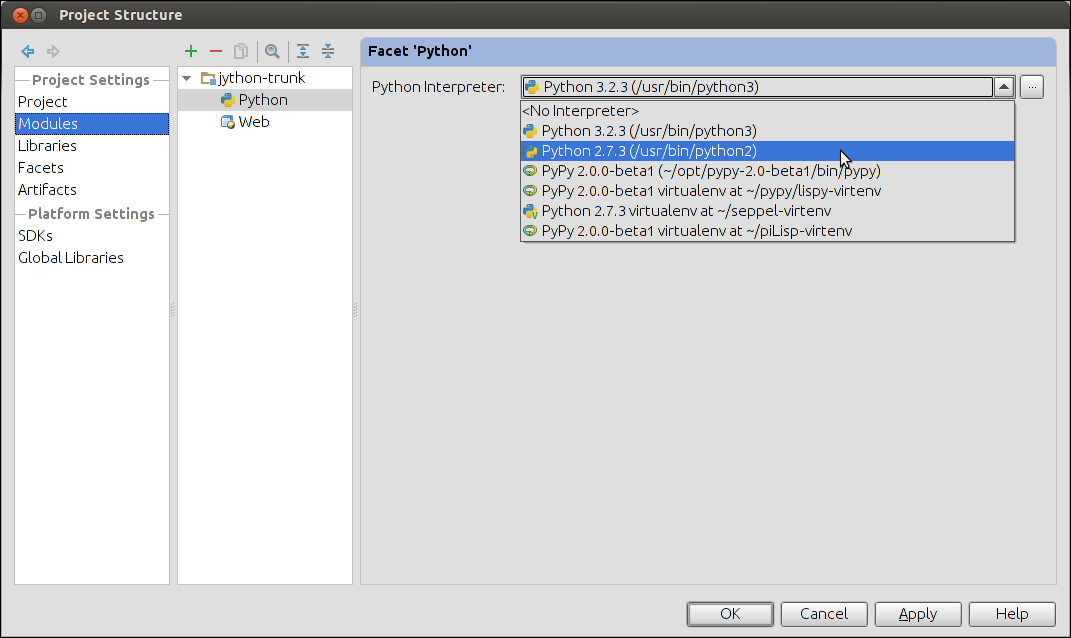Click the red minus Remove icon
This screenshot has width=1071, height=638.
215,51
